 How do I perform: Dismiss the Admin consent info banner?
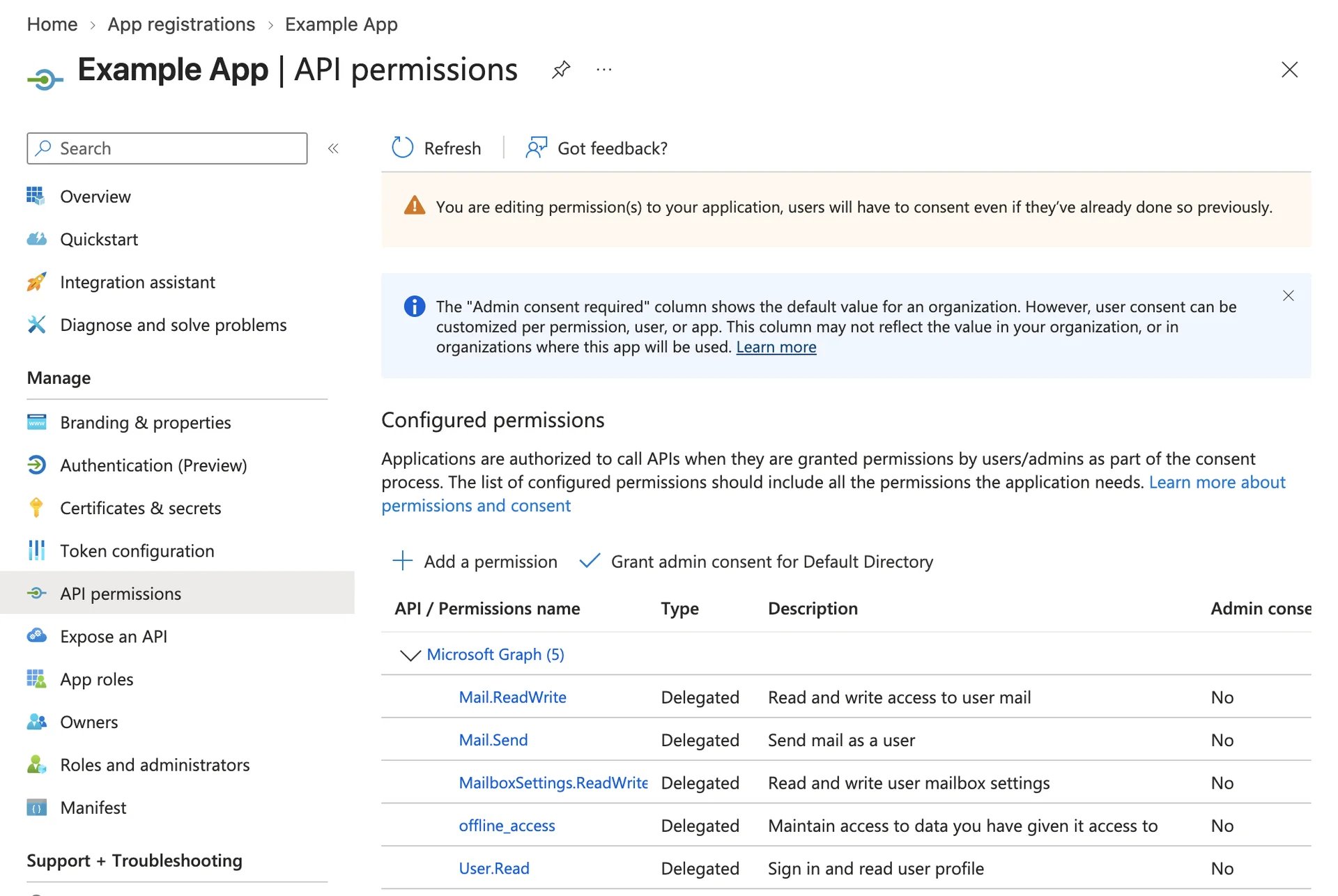click(x=1288, y=295)
